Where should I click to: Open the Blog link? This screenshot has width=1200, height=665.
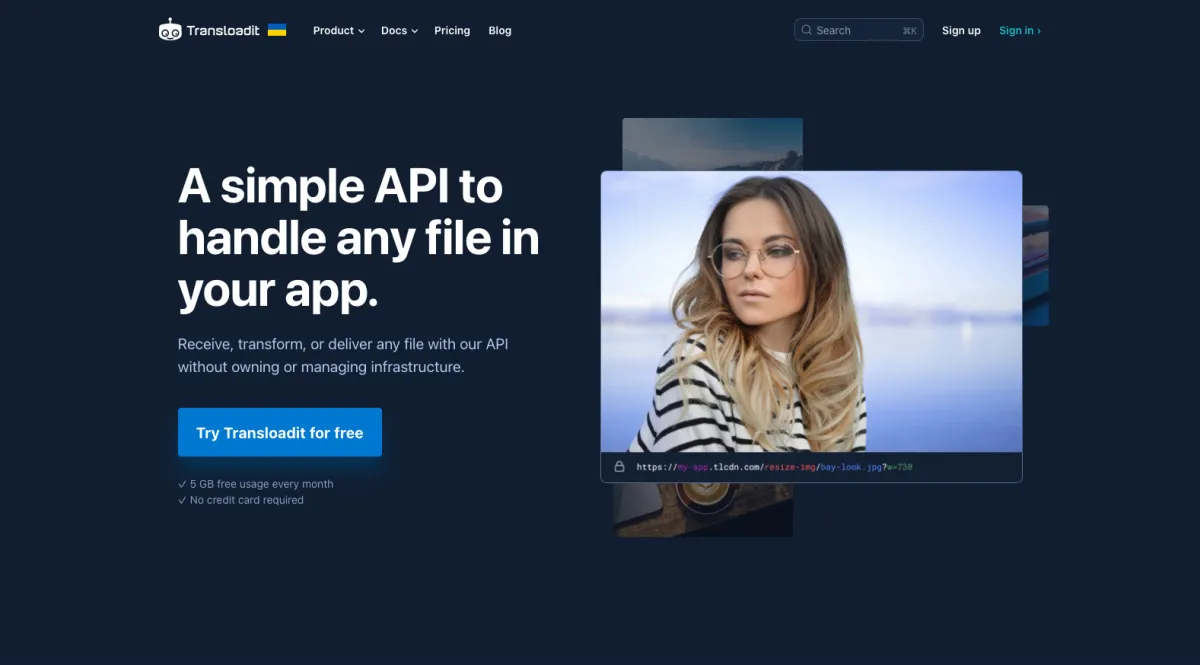pos(500,31)
